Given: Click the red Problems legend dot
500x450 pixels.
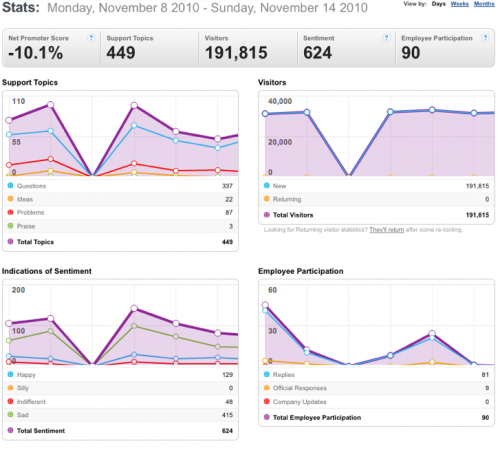Looking at the screenshot, I should (10, 212).
